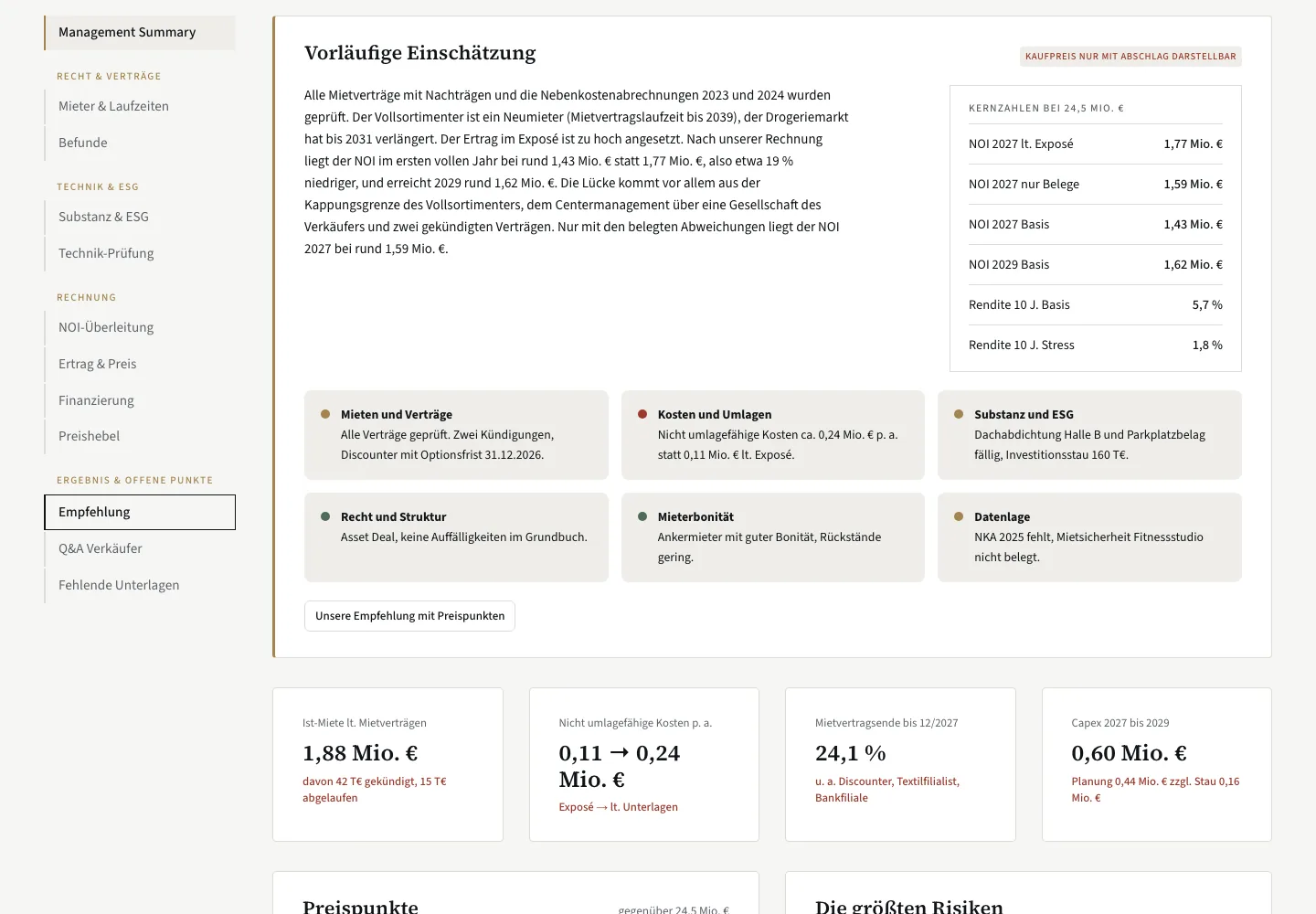Click the Die größten Risiken heading
The image size is (1316, 914).
(x=909, y=906)
